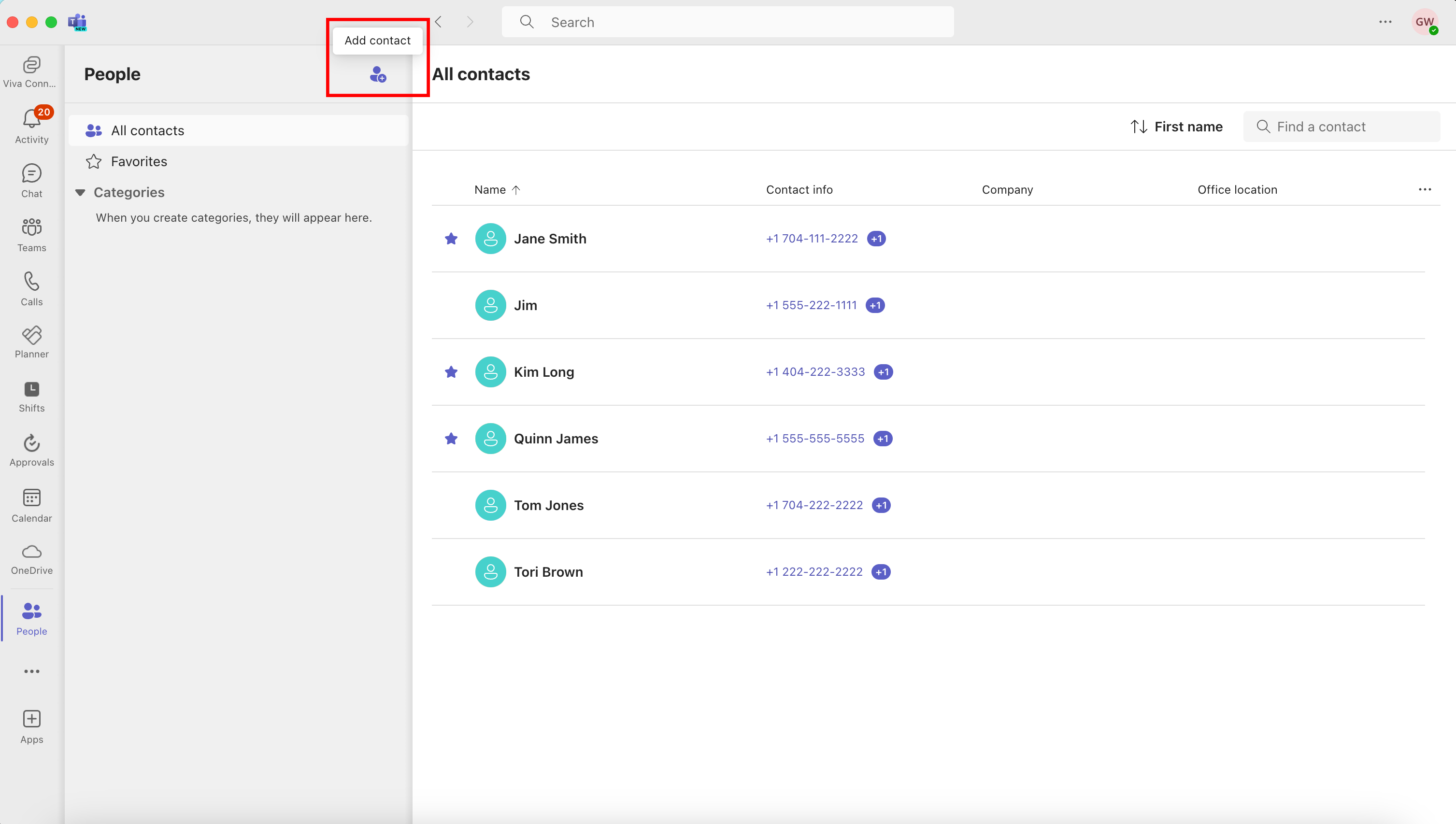Expand Kim Long's +1 contact badge
Screen dimensions: 1456x824
pyautogui.click(x=884, y=372)
